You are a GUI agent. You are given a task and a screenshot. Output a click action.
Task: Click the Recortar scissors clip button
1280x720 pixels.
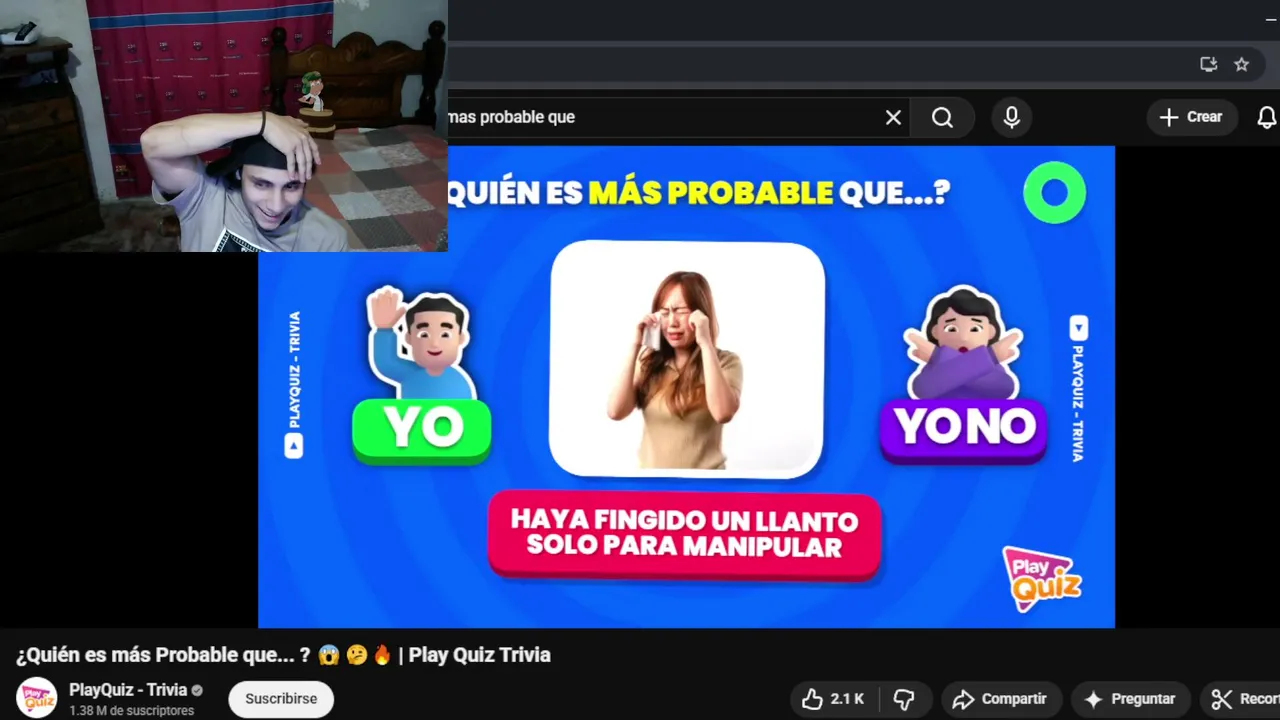(1240, 699)
